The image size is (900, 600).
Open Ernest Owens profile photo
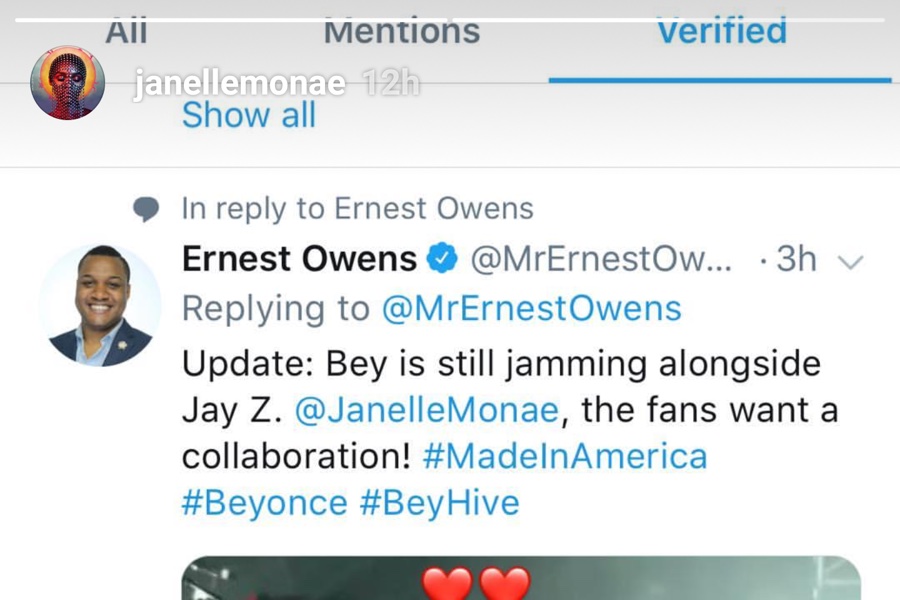100,306
